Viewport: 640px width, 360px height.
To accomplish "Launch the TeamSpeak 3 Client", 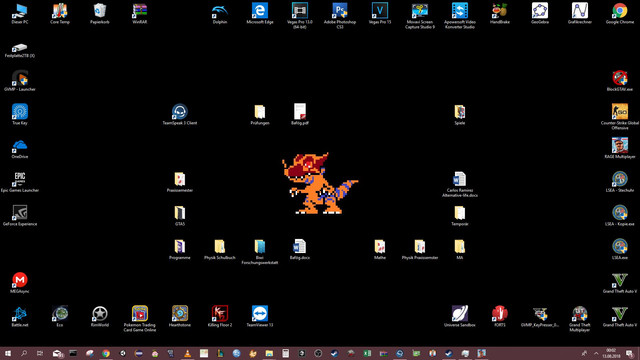I will 180,114.
